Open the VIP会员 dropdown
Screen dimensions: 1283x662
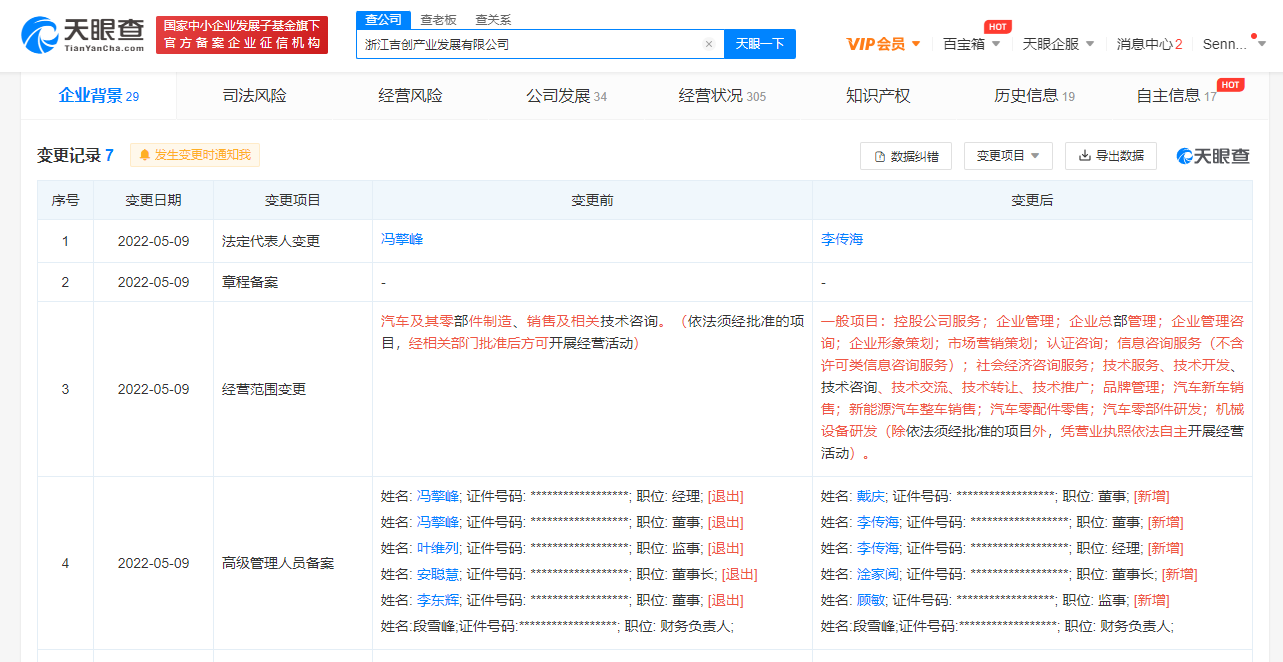coord(884,44)
